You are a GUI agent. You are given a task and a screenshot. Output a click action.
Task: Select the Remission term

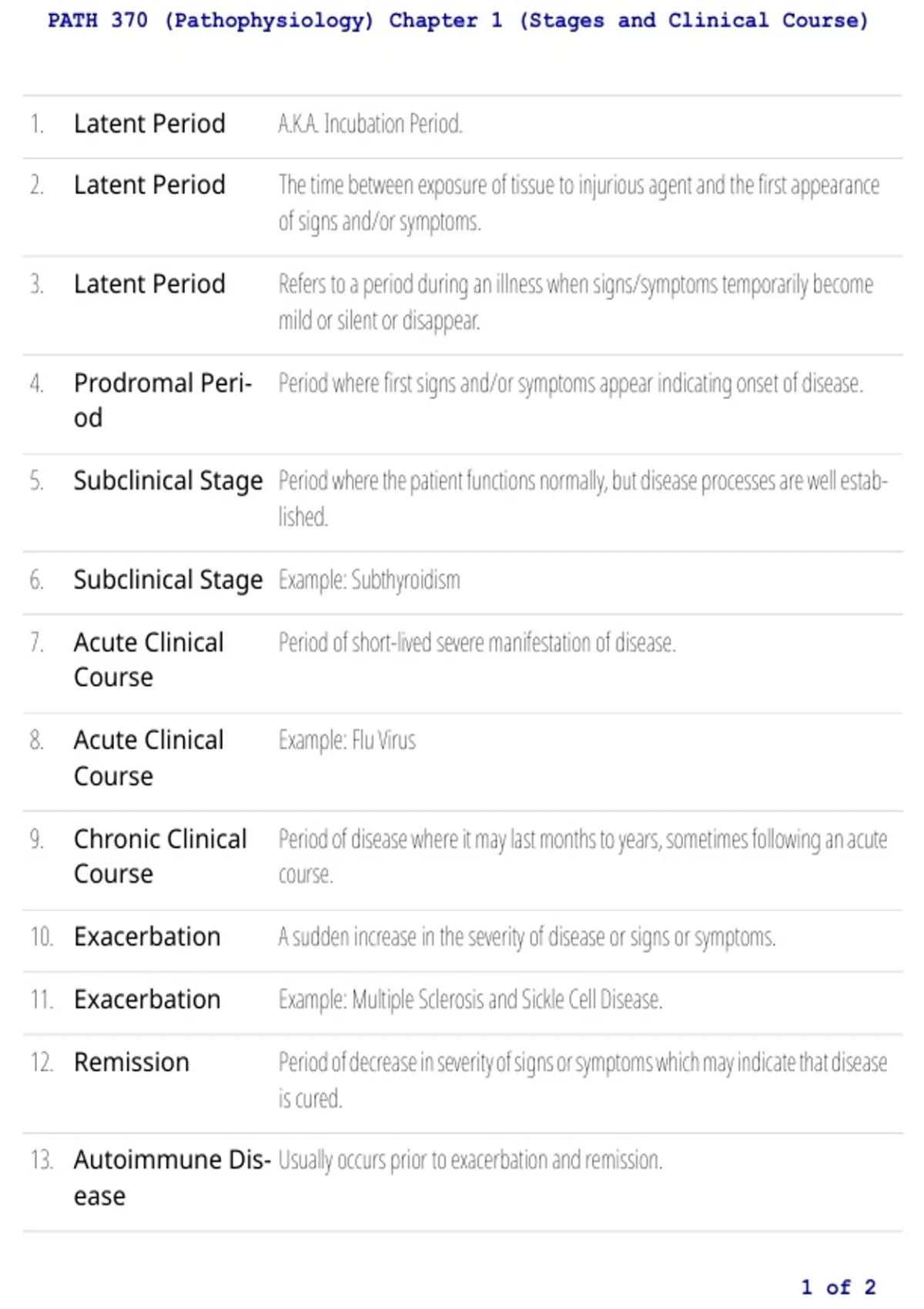point(132,1063)
